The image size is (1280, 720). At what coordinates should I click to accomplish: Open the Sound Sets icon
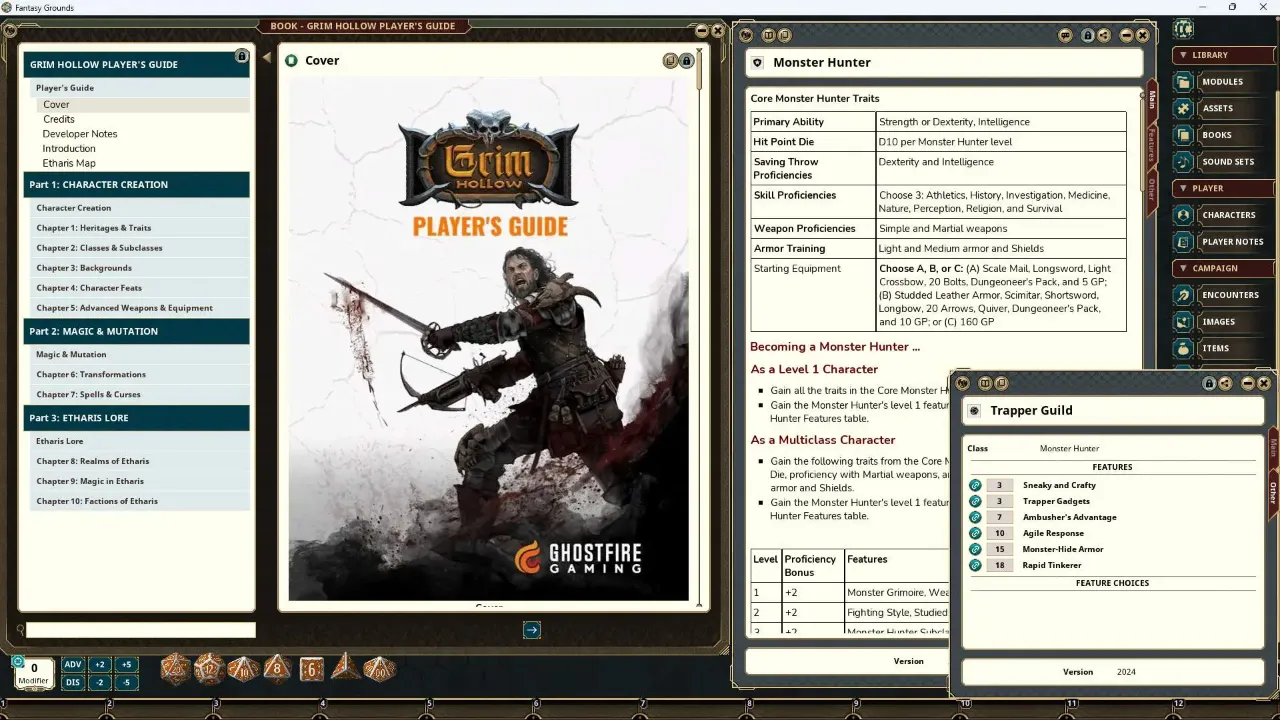point(1184,161)
